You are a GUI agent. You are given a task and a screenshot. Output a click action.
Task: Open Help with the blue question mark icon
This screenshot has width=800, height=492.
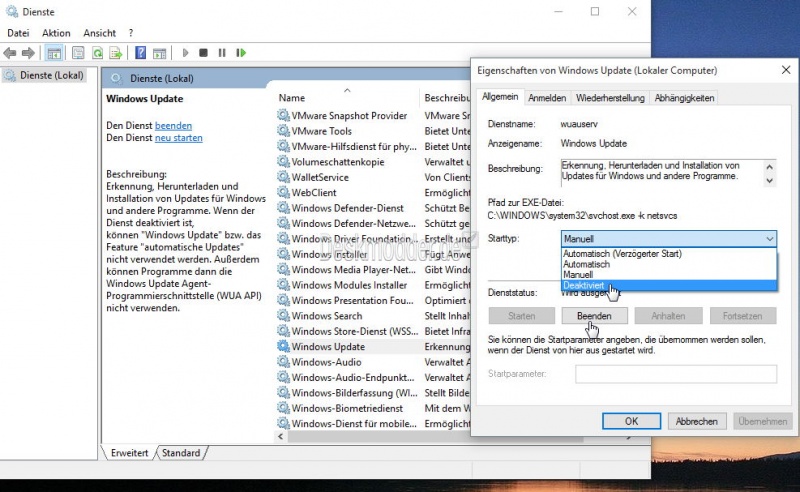[140, 53]
